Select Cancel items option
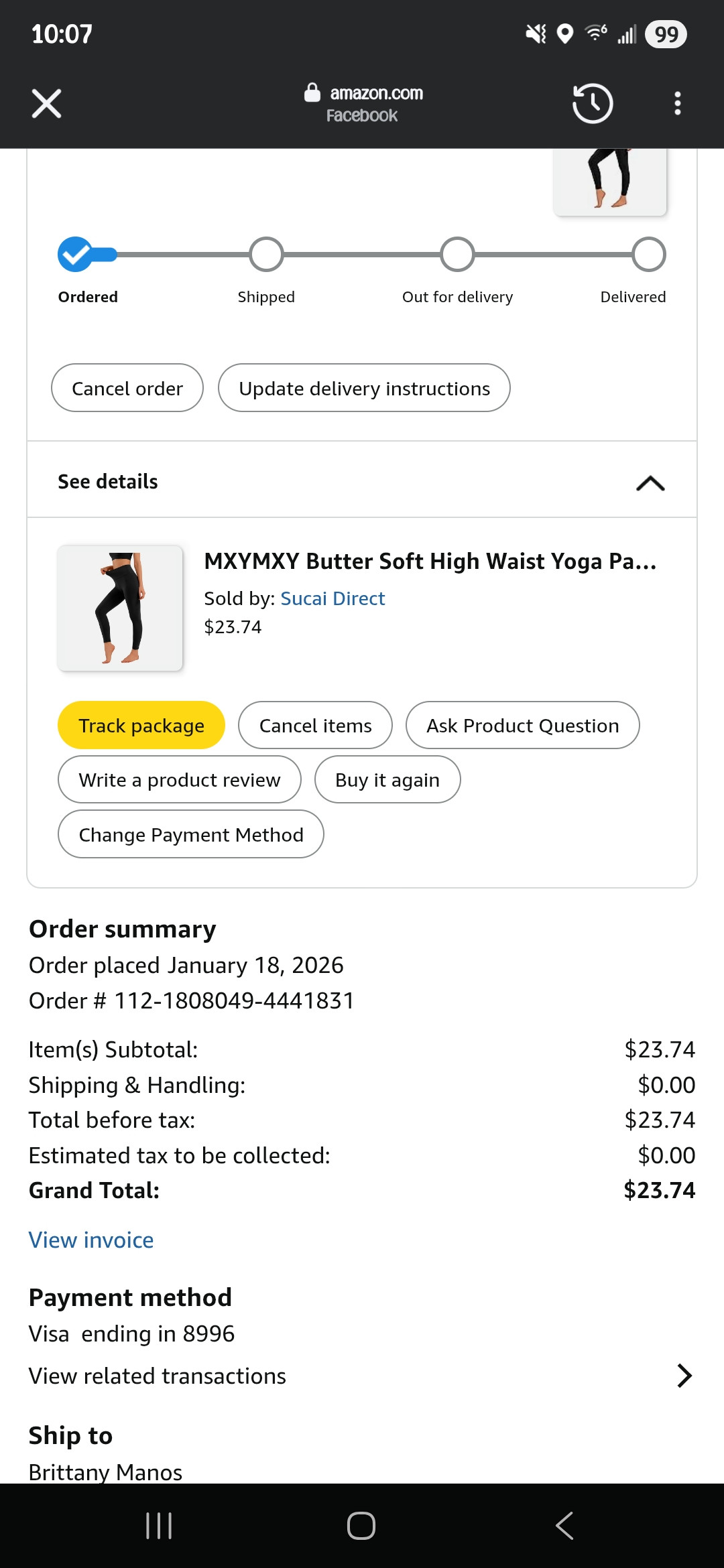Viewport: 724px width, 1568px height. pos(315,725)
